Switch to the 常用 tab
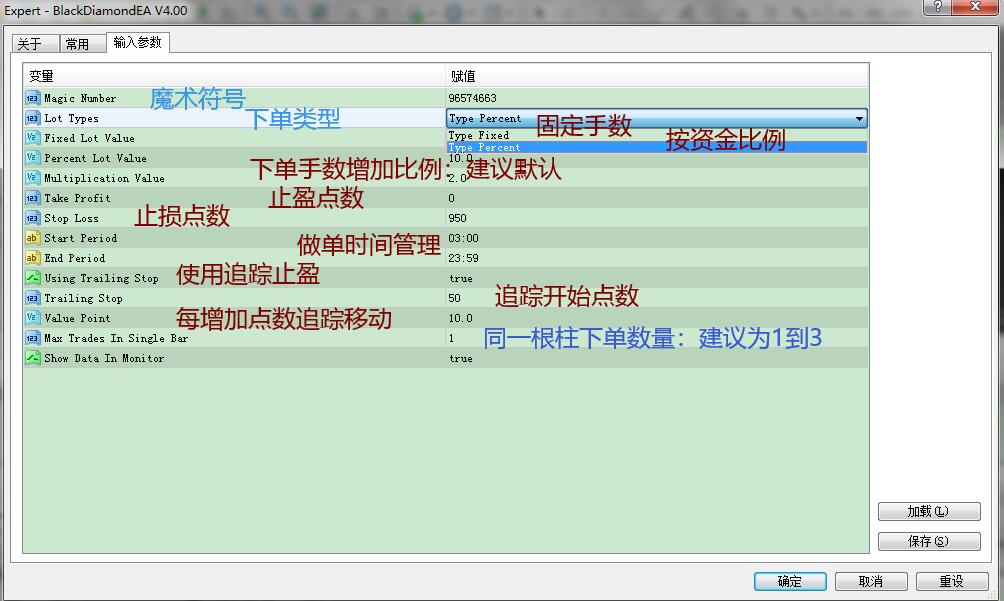This screenshot has height=601, width=1004. point(82,43)
